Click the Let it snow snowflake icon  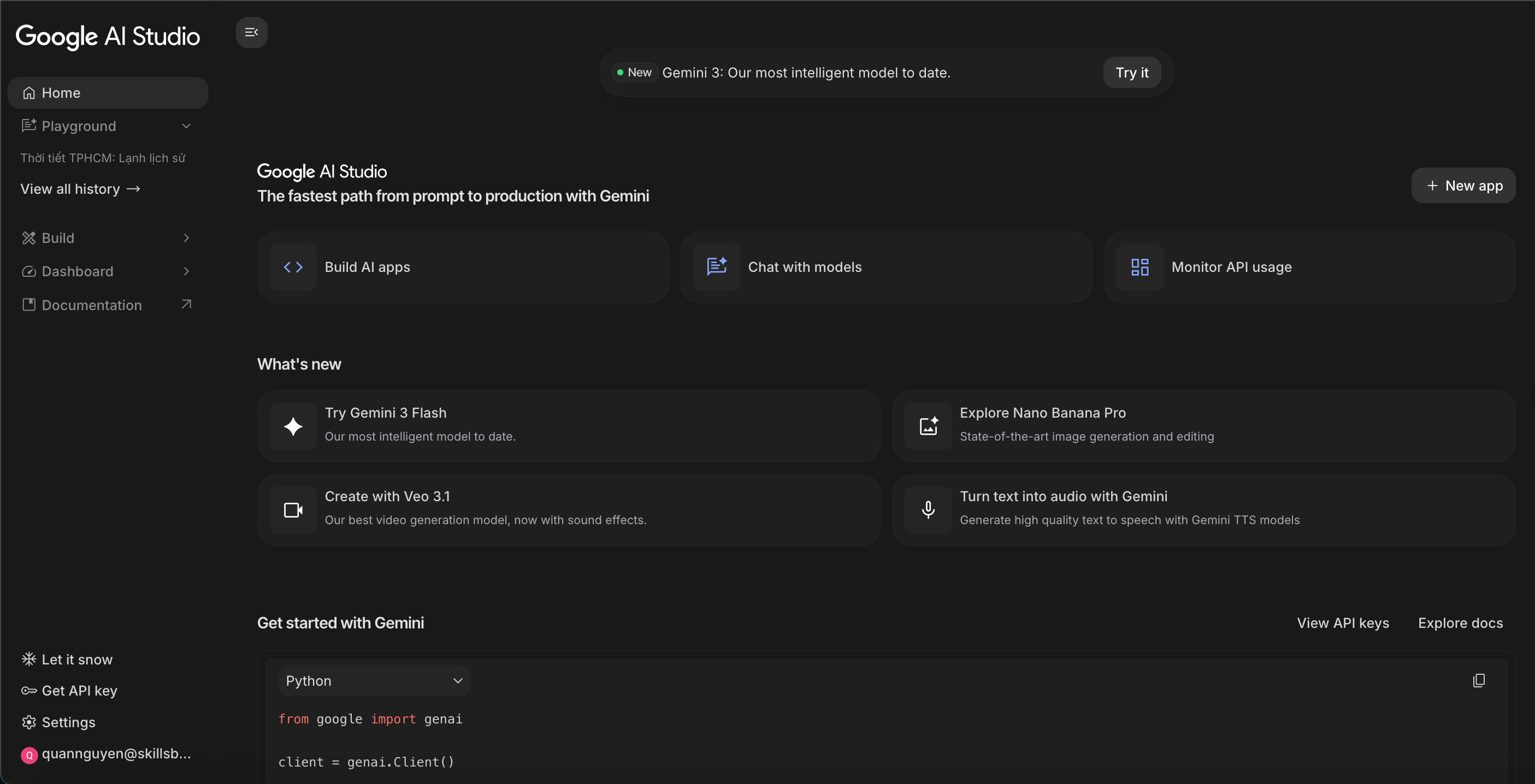(28, 659)
